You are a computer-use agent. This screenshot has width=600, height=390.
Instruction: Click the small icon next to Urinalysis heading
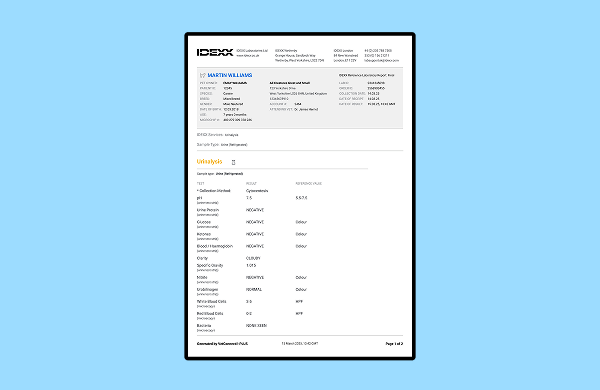tap(233, 162)
